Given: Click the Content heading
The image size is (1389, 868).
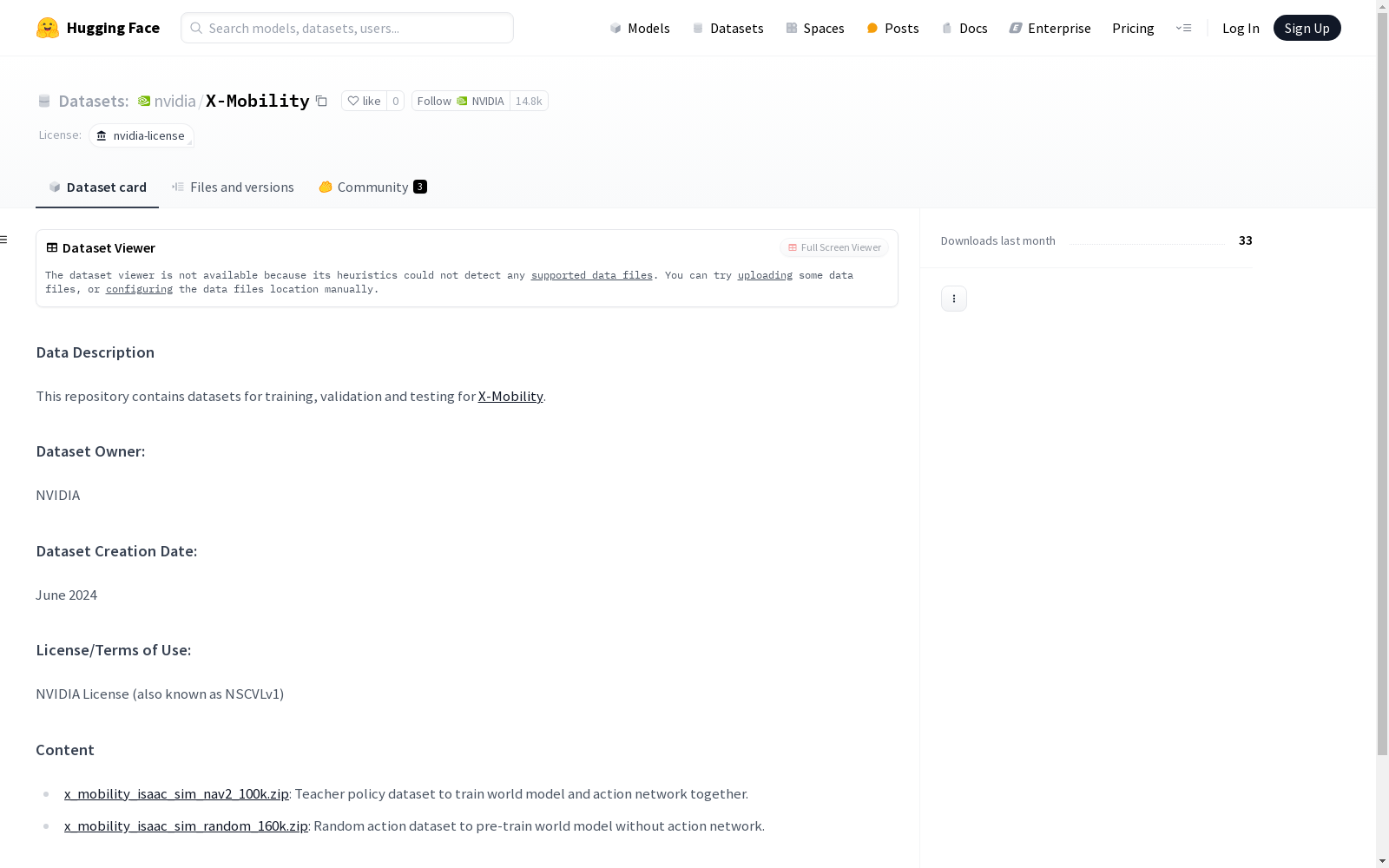Looking at the screenshot, I should 65,750.
